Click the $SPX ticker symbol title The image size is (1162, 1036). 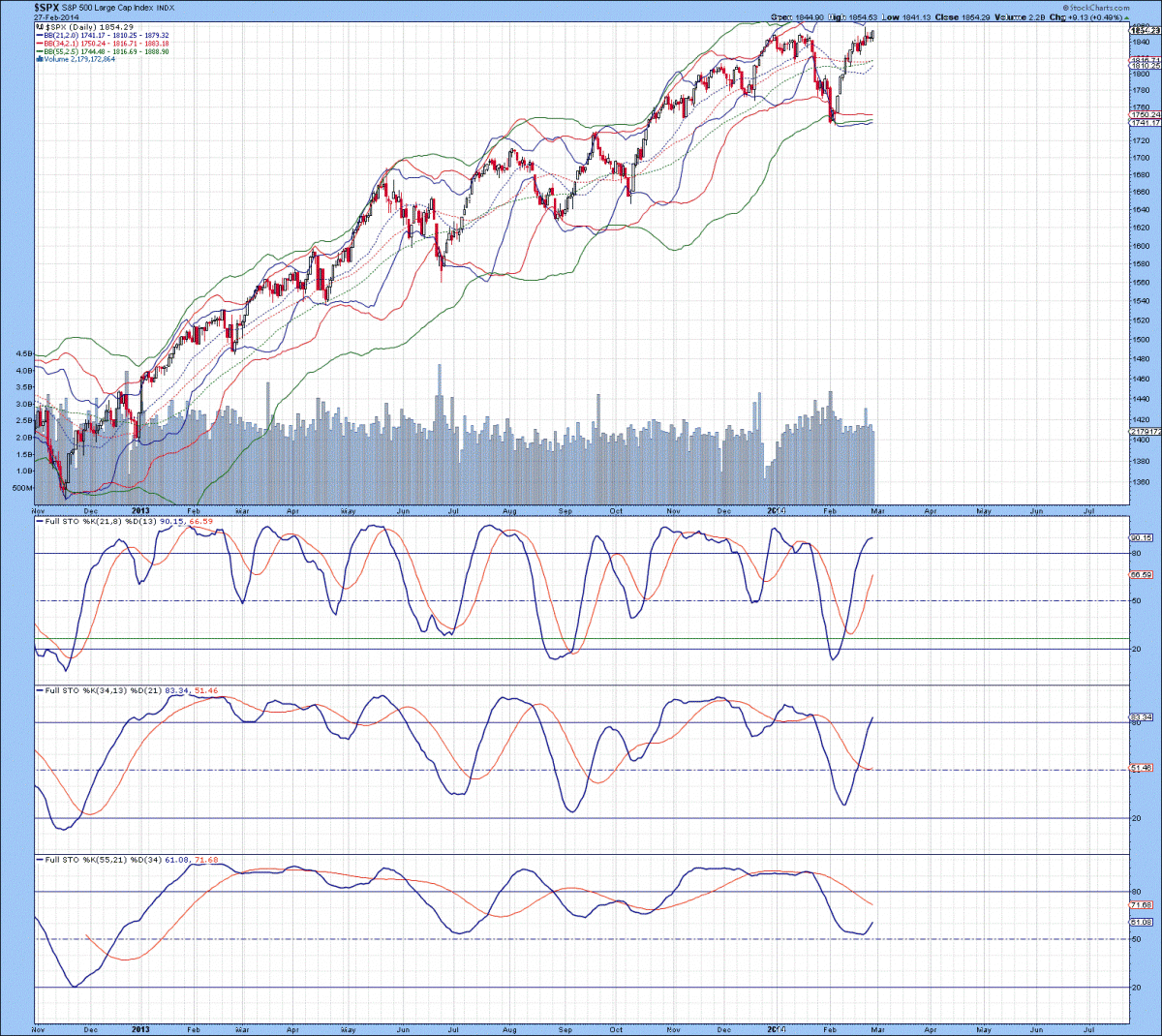pos(46,7)
